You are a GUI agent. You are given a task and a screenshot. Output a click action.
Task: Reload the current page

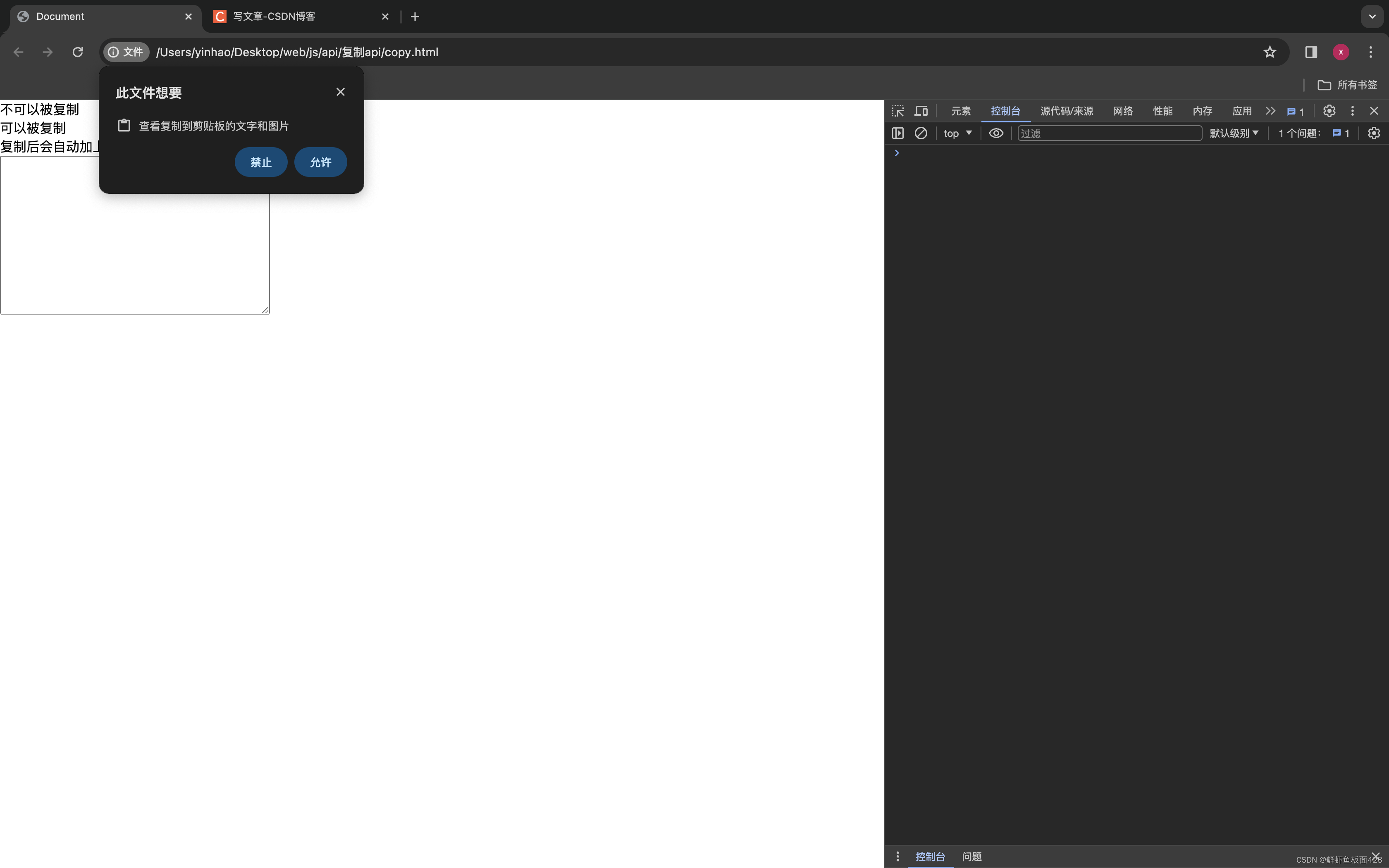tap(78, 52)
